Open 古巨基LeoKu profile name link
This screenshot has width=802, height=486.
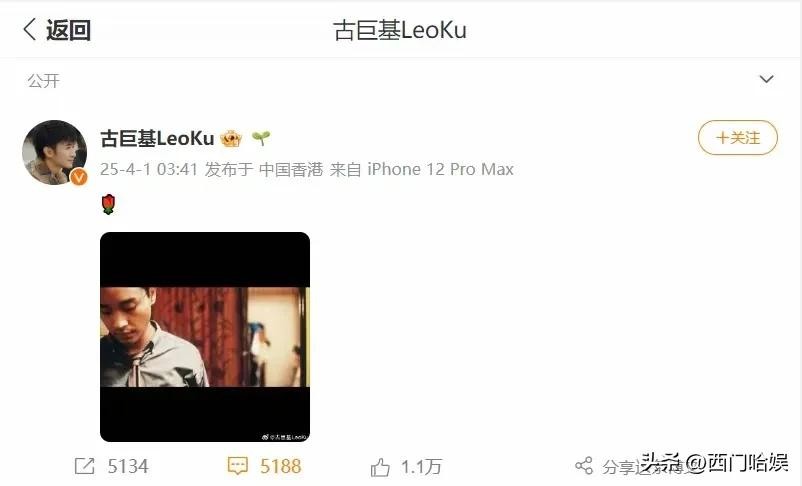coord(157,138)
